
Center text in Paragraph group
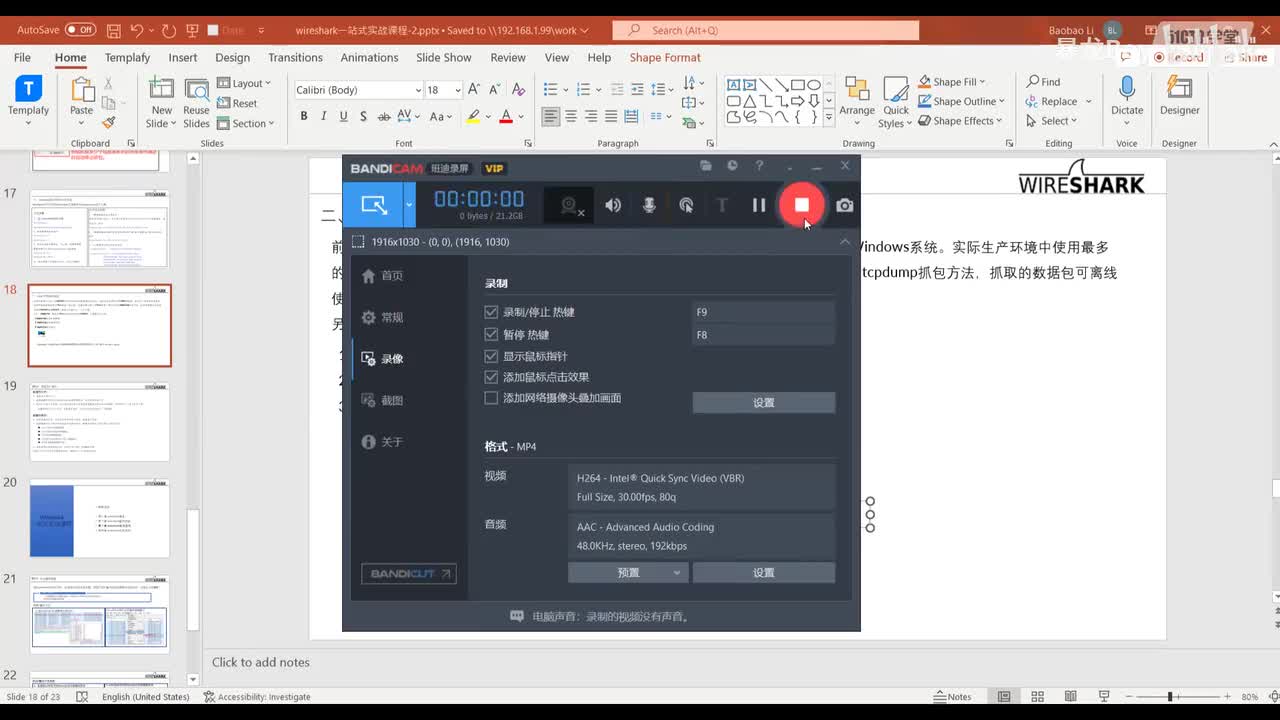point(571,116)
